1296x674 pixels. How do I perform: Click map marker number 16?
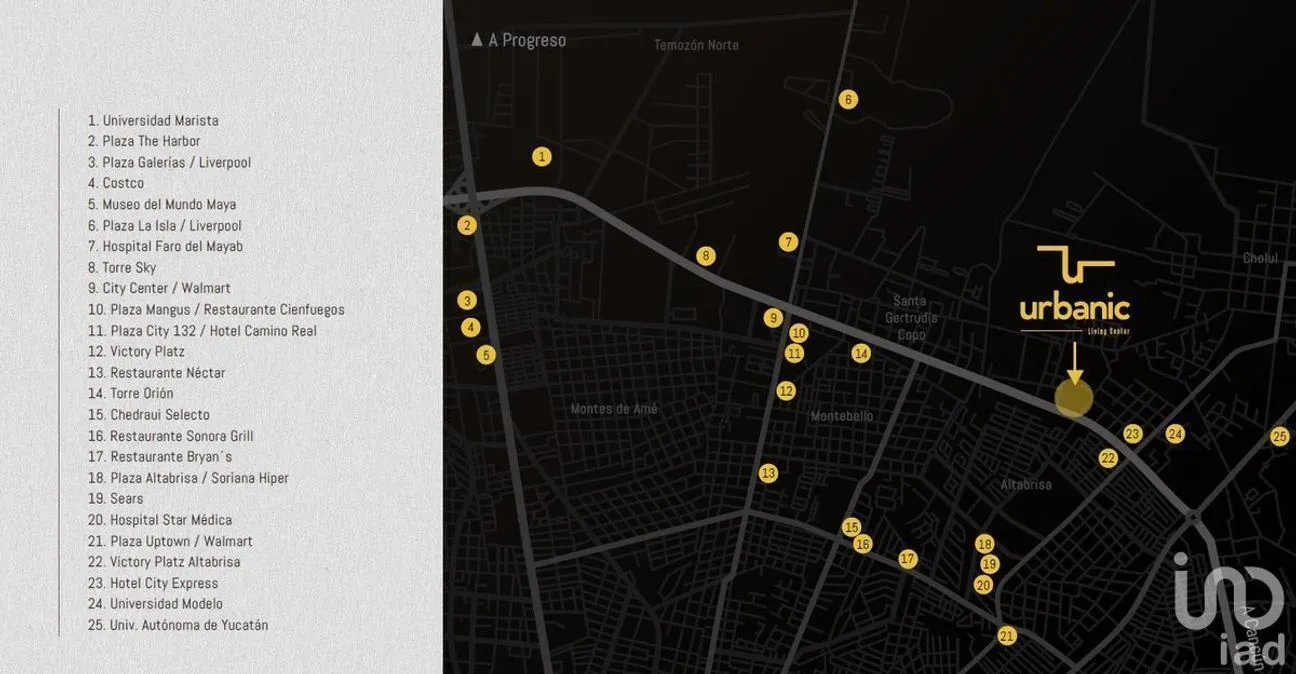click(x=863, y=544)
